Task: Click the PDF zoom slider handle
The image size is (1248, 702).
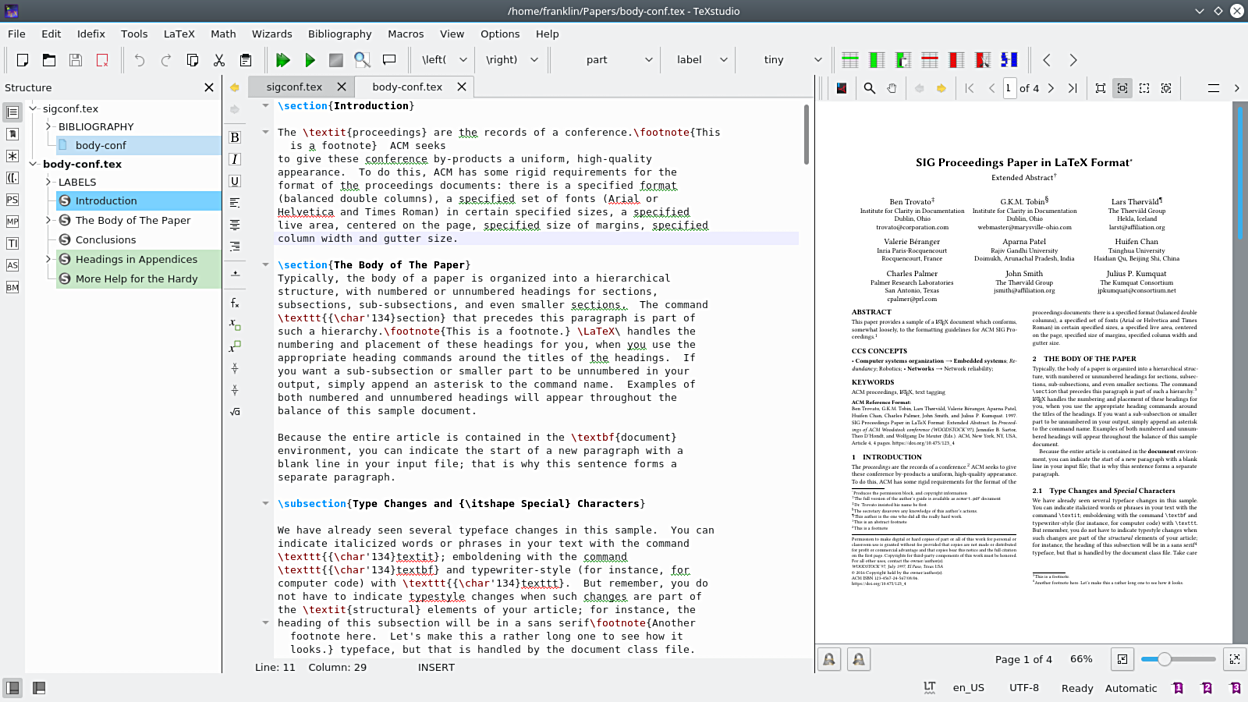Action: 1162,659
